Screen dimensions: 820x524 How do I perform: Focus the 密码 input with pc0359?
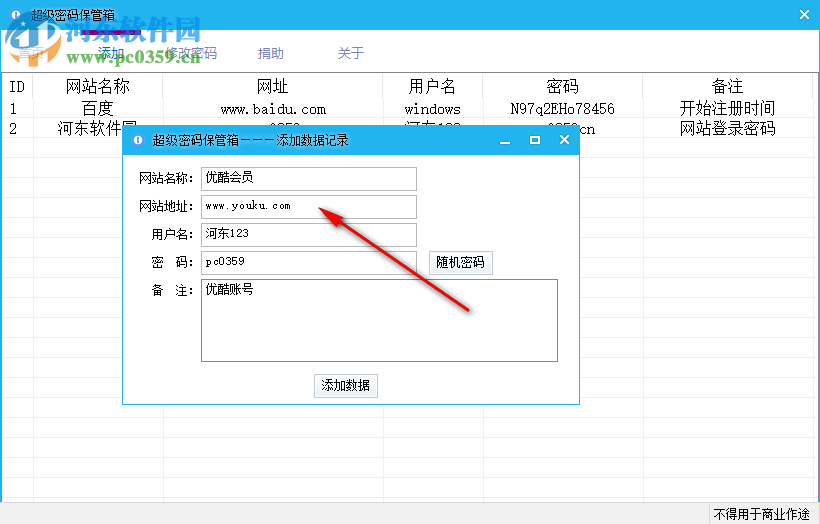click(x=309, y=263)
